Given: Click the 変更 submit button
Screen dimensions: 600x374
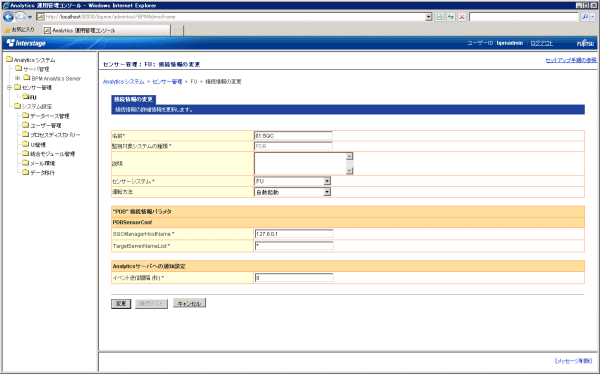Looking at the screenshot, I should (121, 304).
